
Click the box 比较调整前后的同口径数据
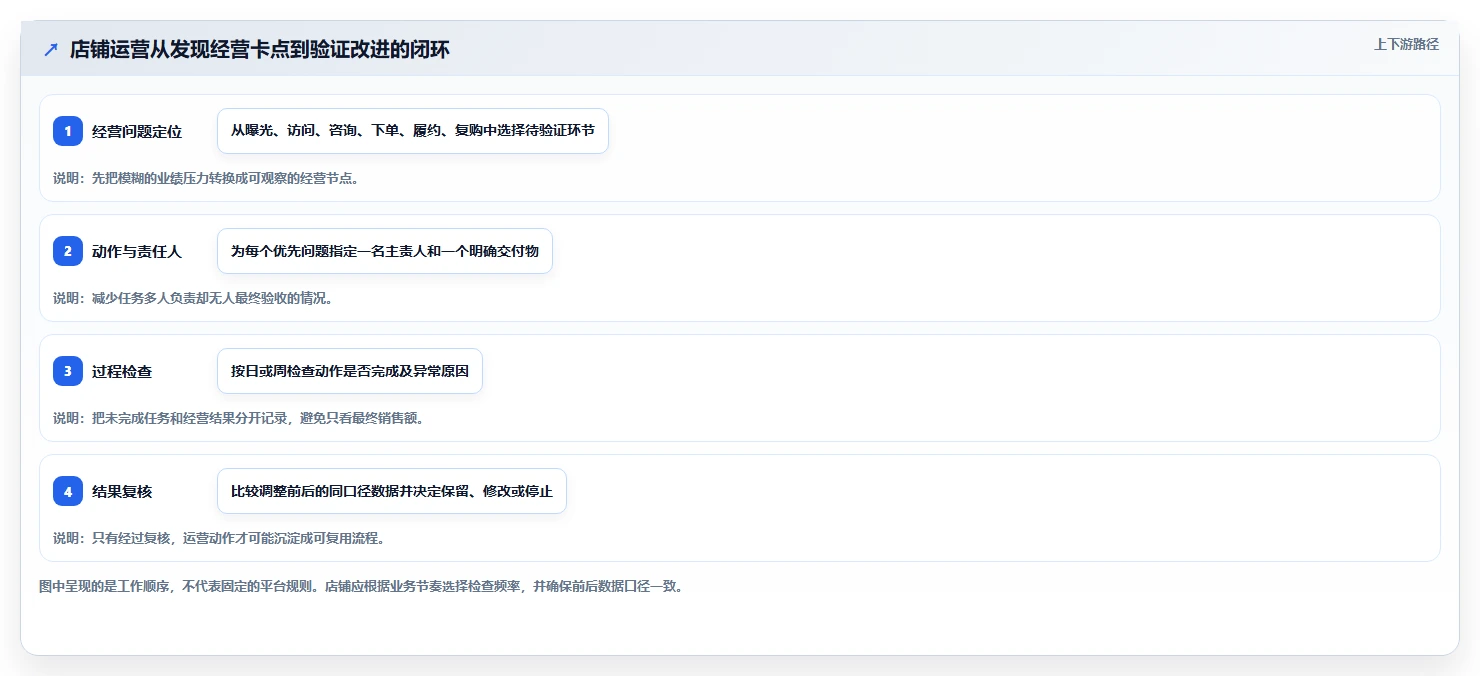(392, 491)
